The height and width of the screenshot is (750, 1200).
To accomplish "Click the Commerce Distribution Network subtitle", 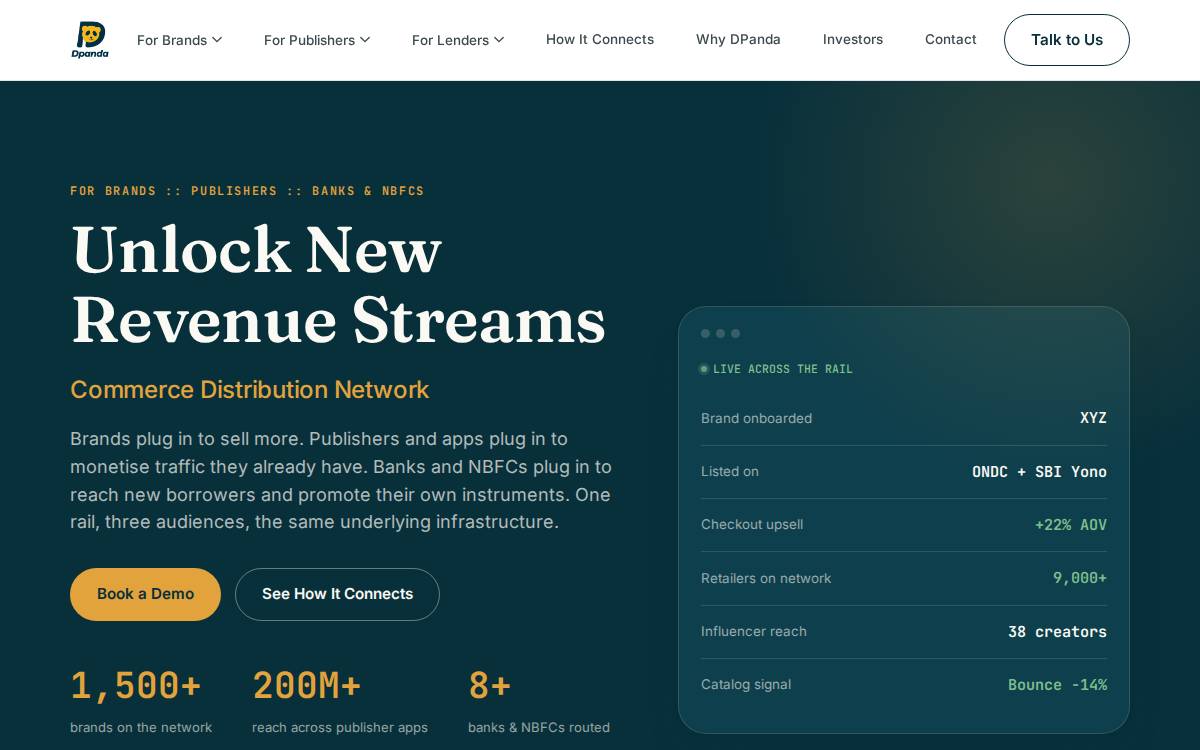I will click(x=250, y=389).
